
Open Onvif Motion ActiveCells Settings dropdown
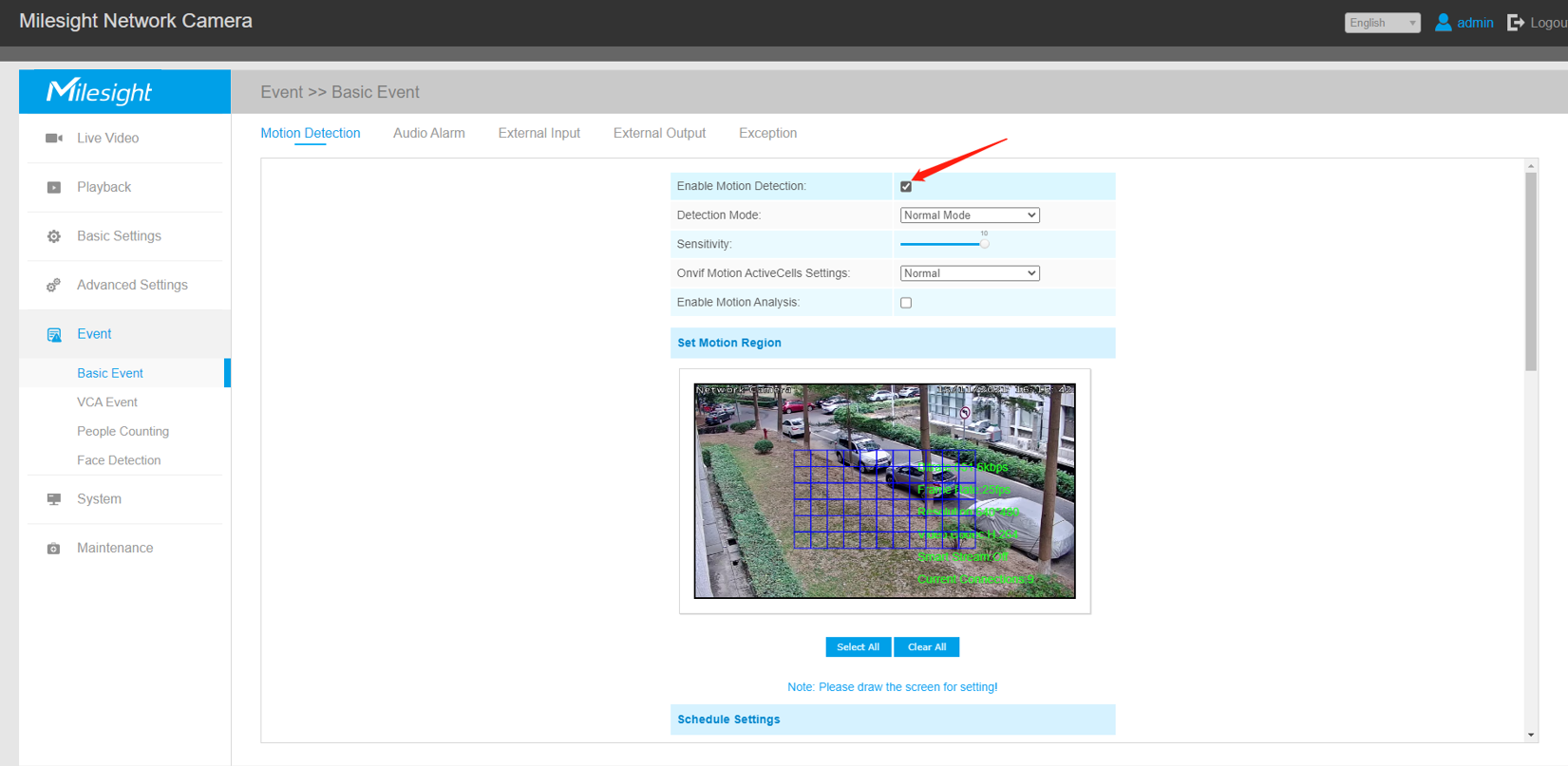pyautogui.click(x=970, y=273)
